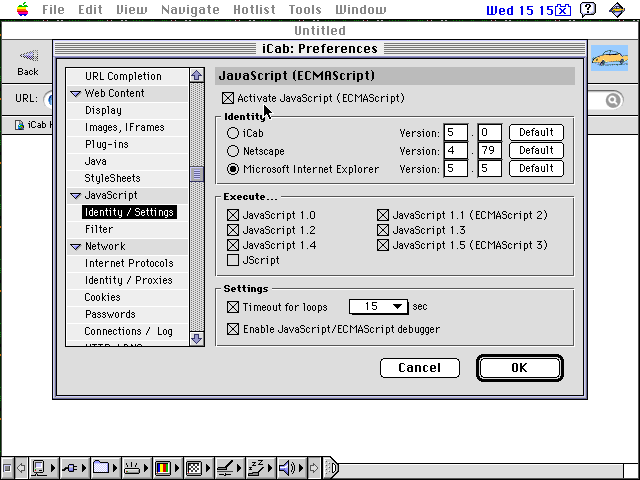Viewport: 640px width, 480px height.
Task: Click Default button for iCab version
Action: click(536, 132)
